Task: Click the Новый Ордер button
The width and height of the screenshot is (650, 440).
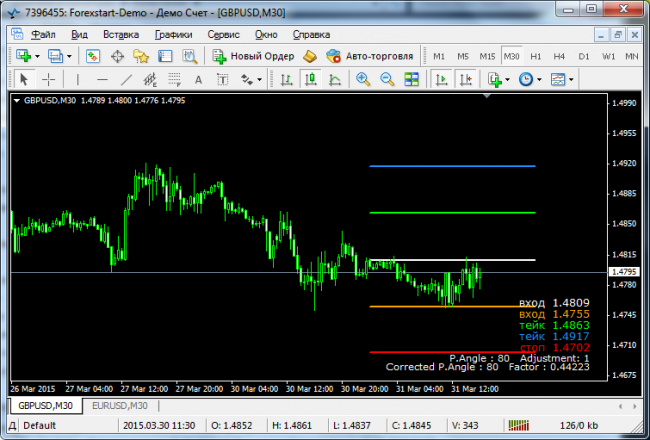Action: [255, 55]
